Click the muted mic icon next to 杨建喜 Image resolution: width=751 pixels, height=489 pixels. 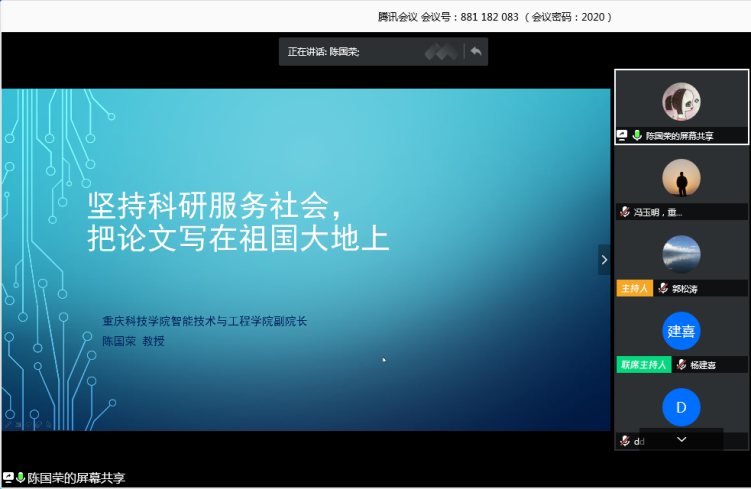[681, 365]
